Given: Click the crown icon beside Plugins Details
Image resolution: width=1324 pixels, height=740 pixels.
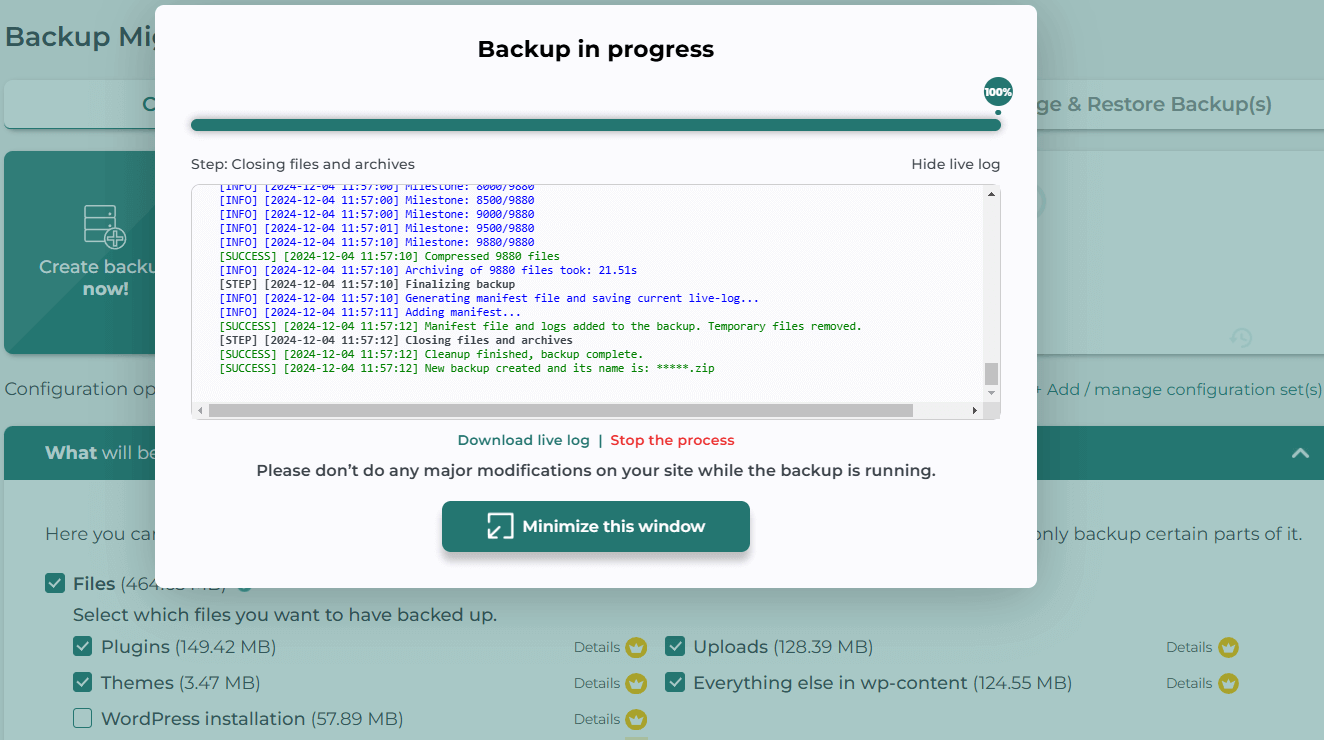Looking at the screenshot, I should tap(636, 648).
